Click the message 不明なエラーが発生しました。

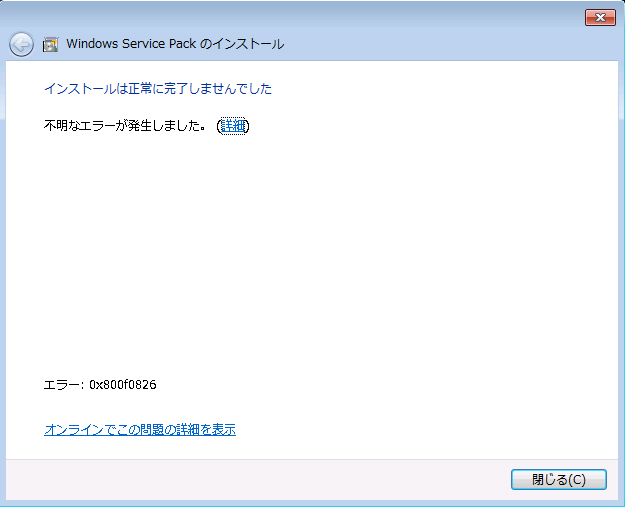(x=125, y=126)
